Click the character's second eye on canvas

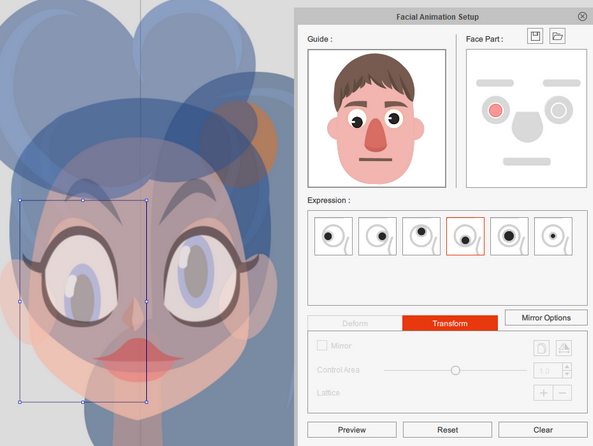coord(202,276)
